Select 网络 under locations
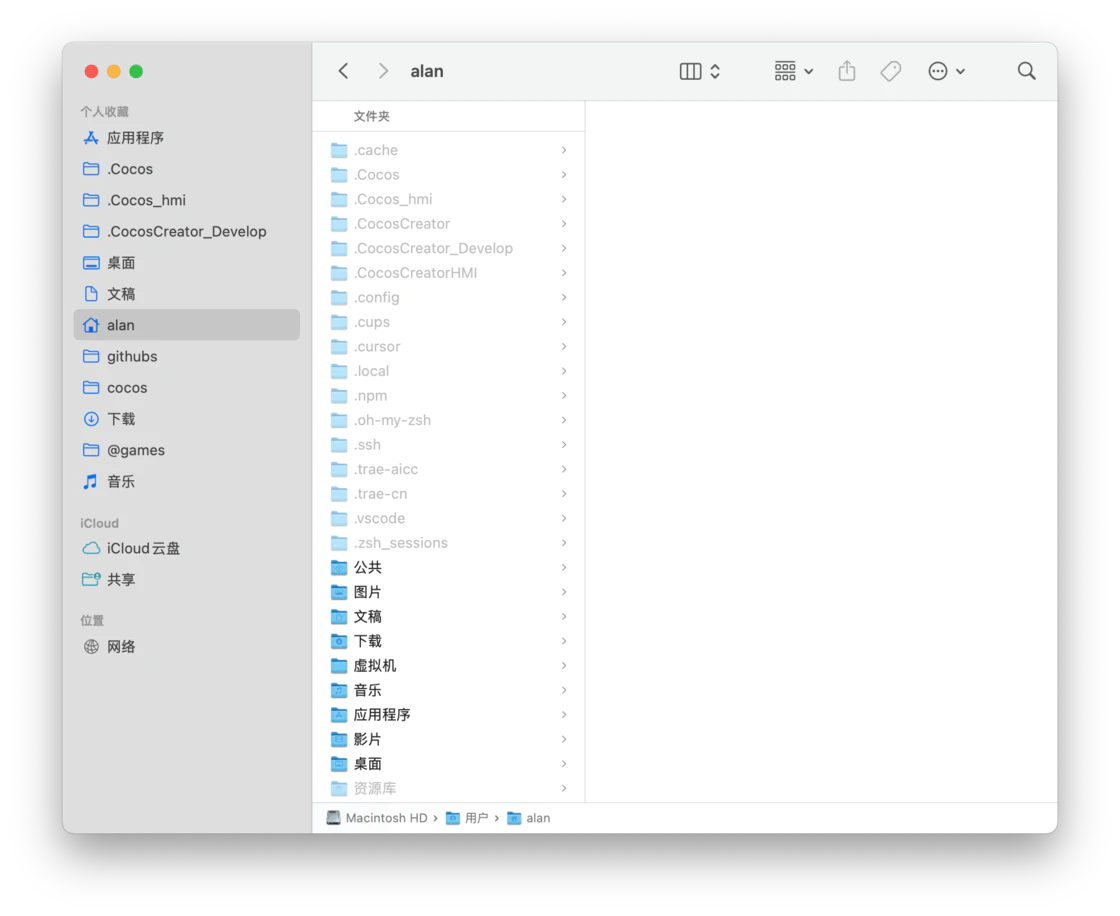 coord(121,647)
